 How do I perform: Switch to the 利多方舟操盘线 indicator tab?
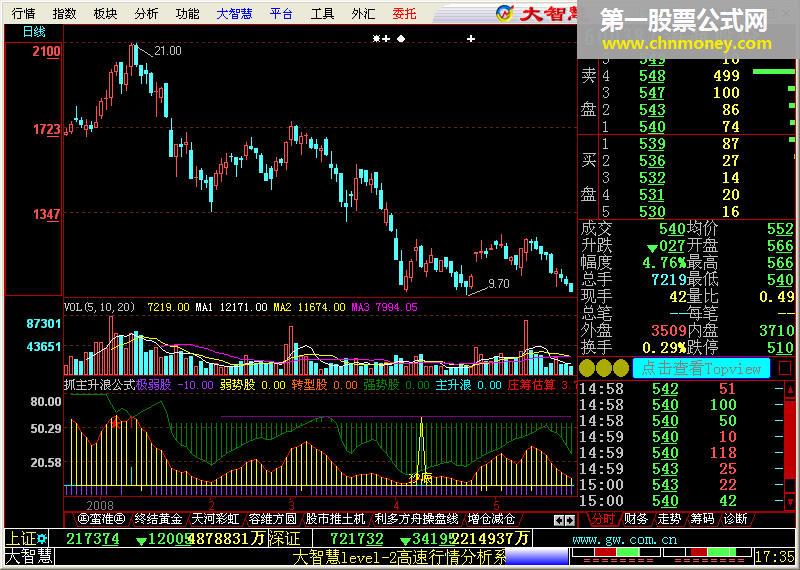pyautogui.click(x=416, y=519)
